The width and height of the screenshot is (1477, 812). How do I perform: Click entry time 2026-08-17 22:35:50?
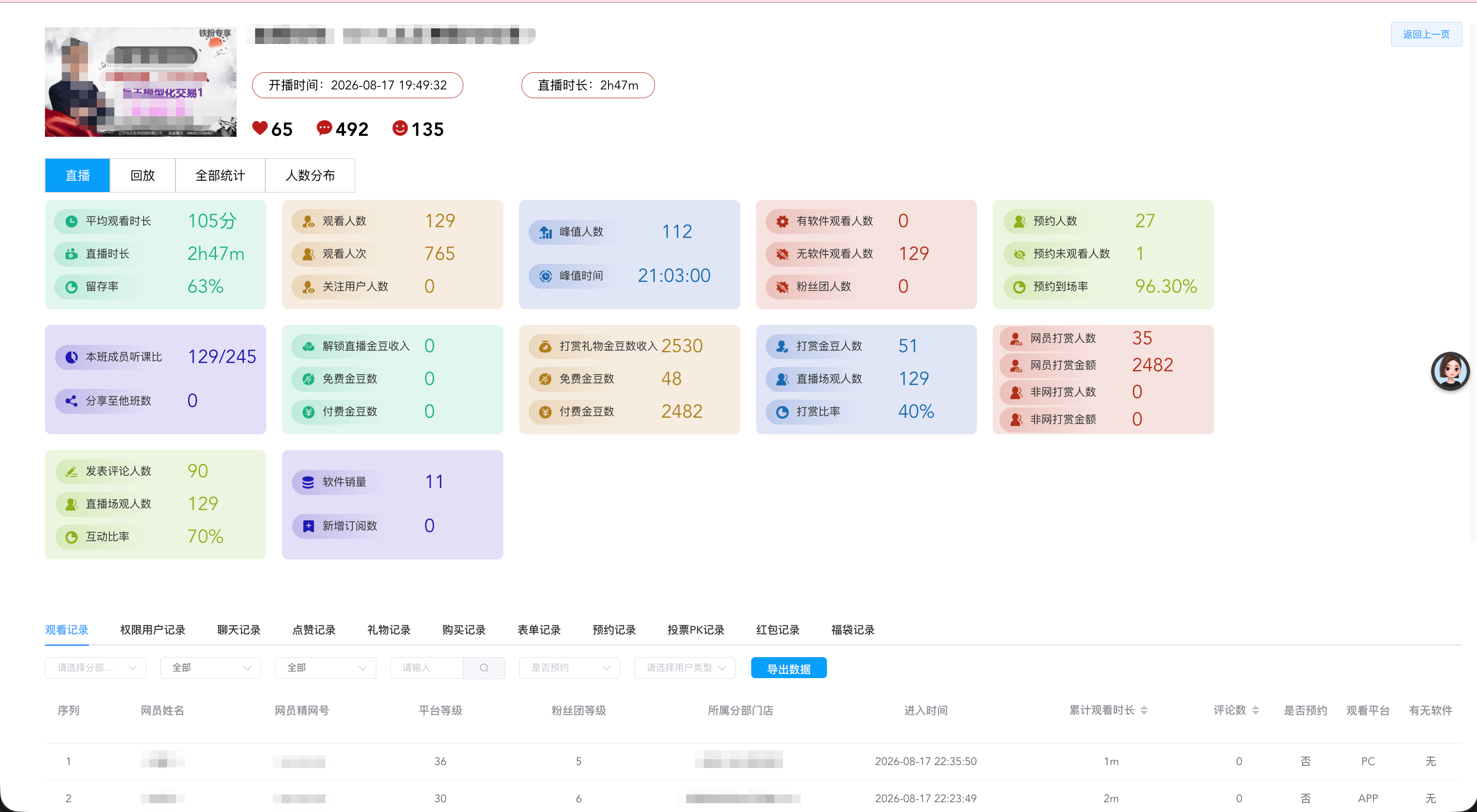925,762
